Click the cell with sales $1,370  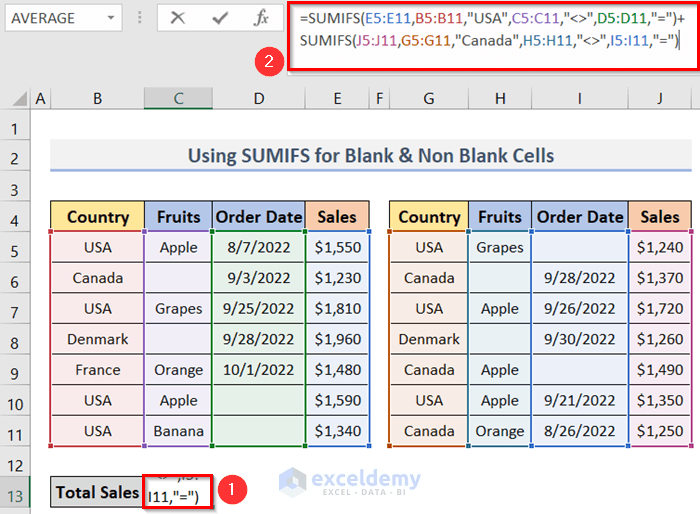click(x=660, y=278)
